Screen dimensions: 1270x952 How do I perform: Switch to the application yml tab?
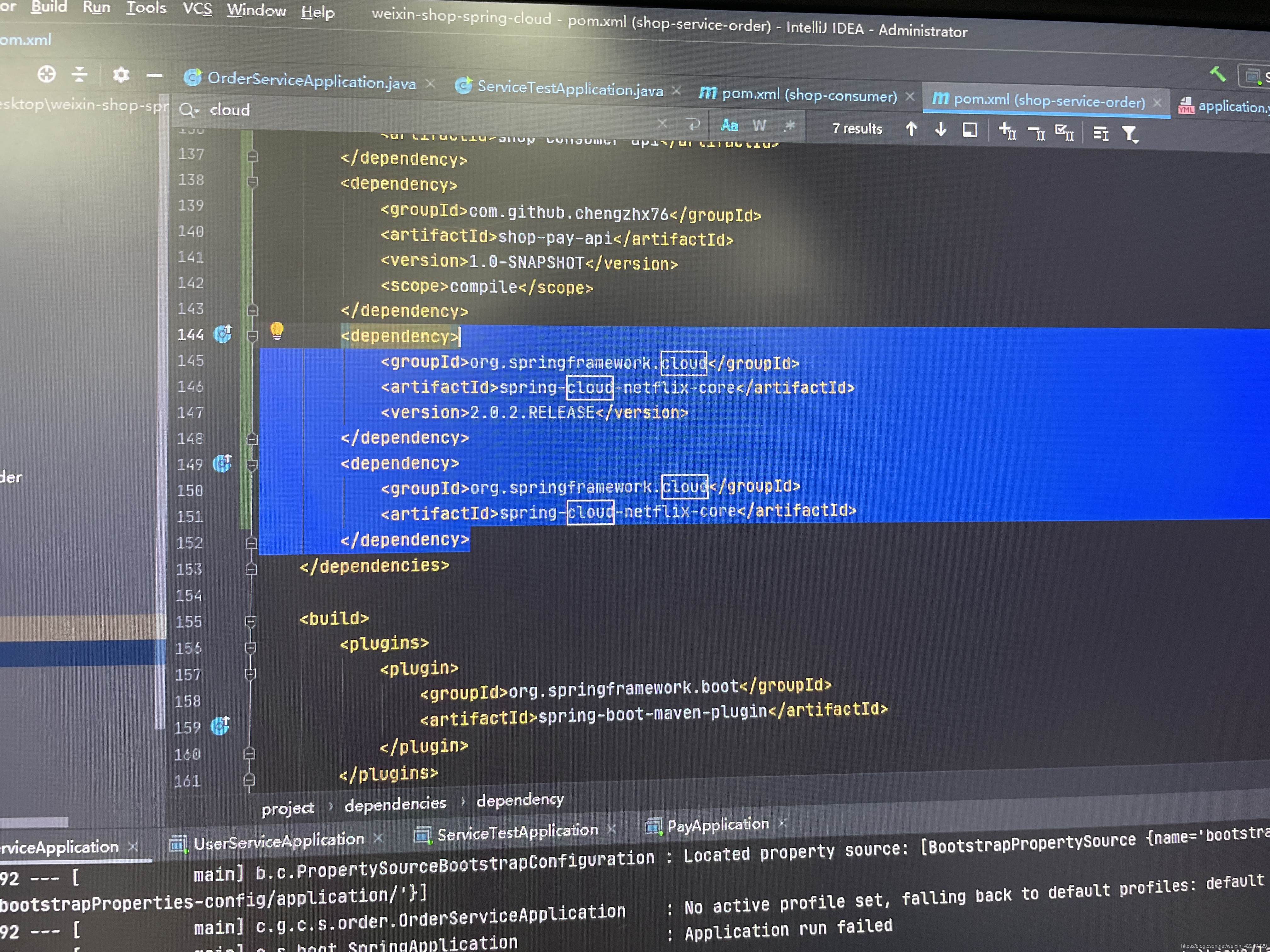tap(1224, 106)
